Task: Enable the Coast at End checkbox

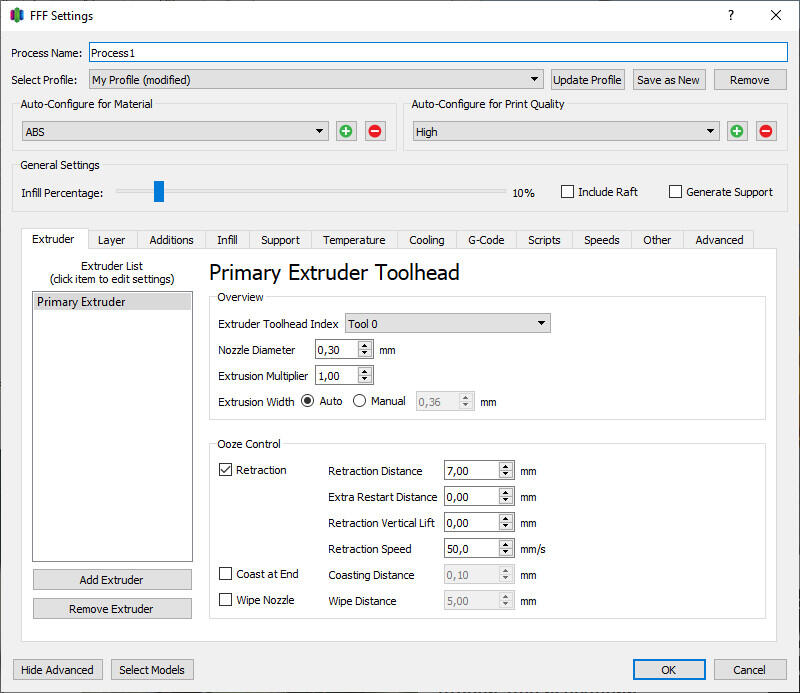Action: coord(225,574)
